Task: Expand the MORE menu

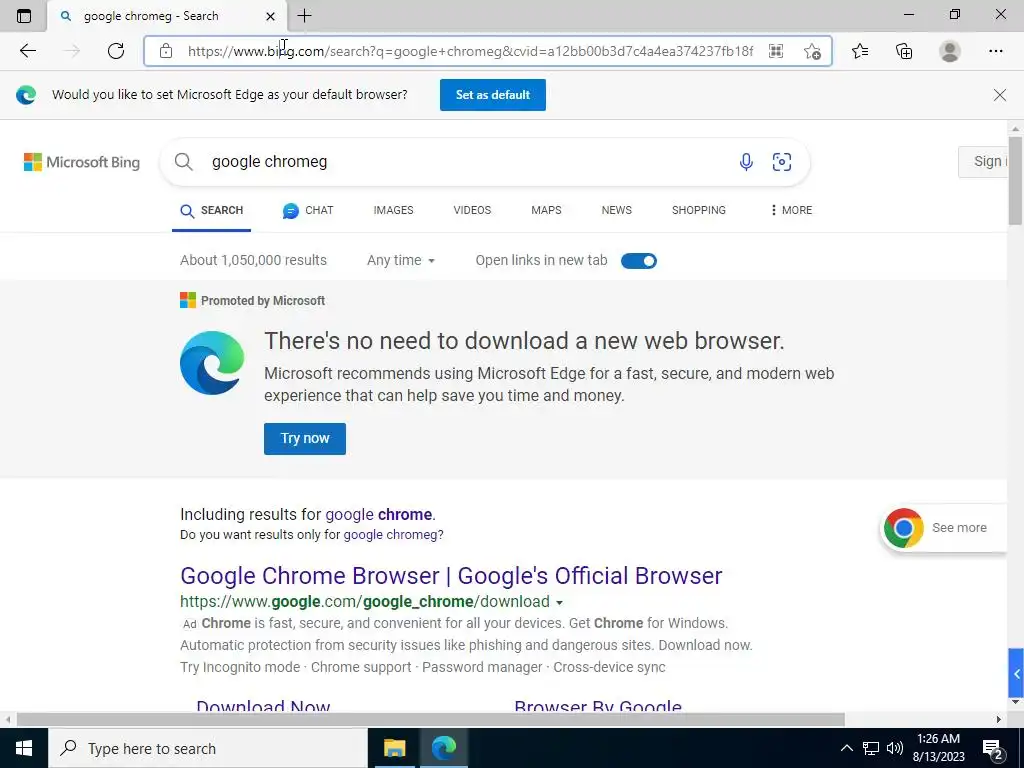Action: click(791, 210)
